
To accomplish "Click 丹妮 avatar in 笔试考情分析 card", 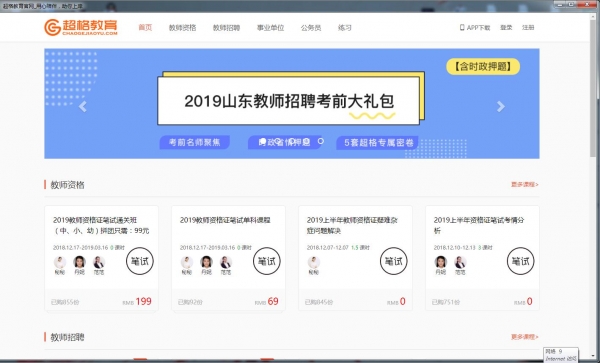I will pos(440,262).
